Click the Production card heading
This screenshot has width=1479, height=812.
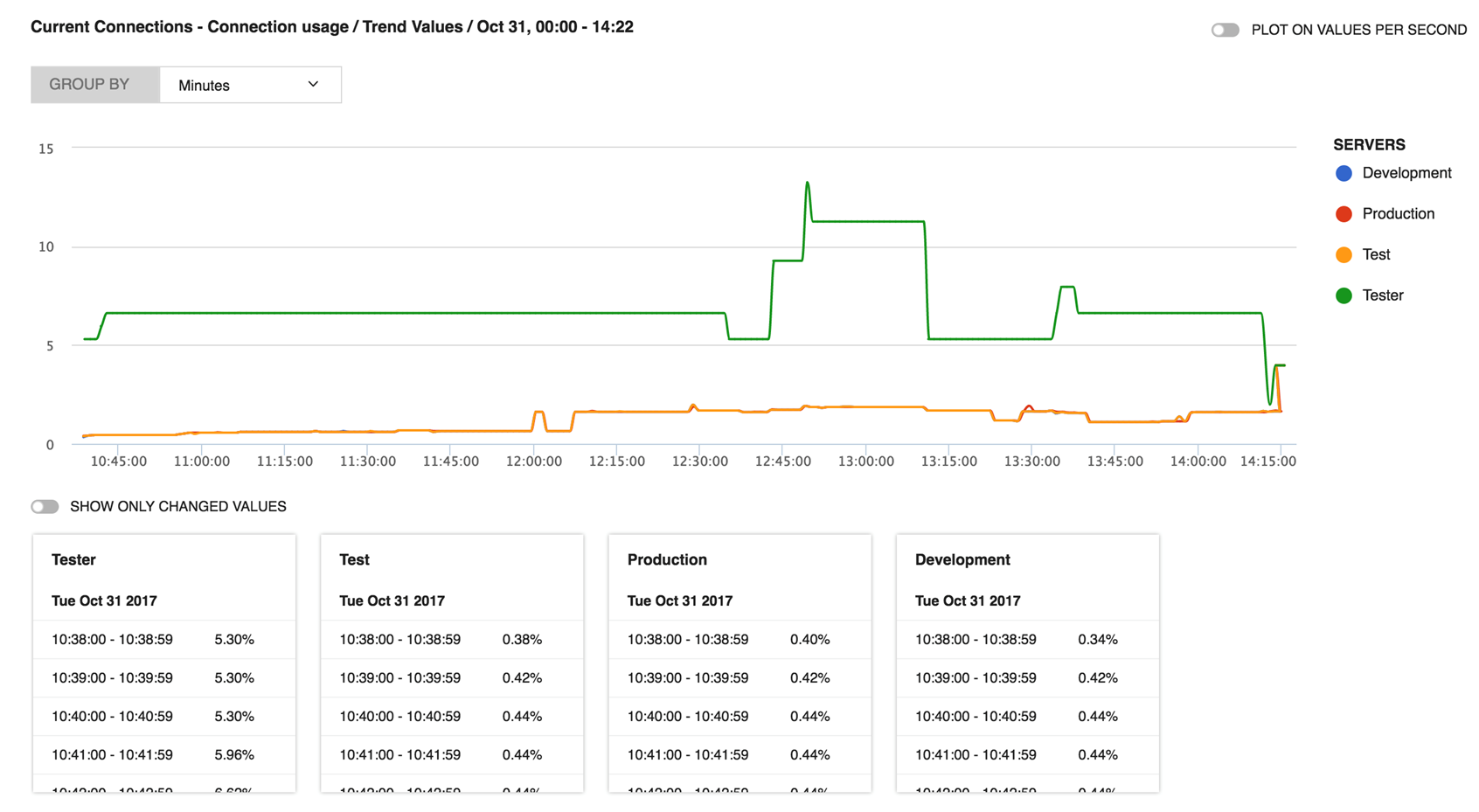(x=667, y=559)
